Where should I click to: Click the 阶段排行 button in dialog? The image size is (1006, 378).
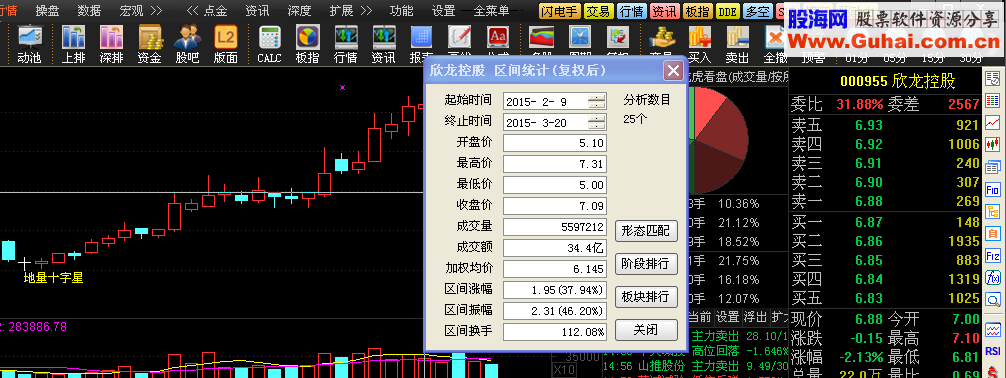coord(645,264)
